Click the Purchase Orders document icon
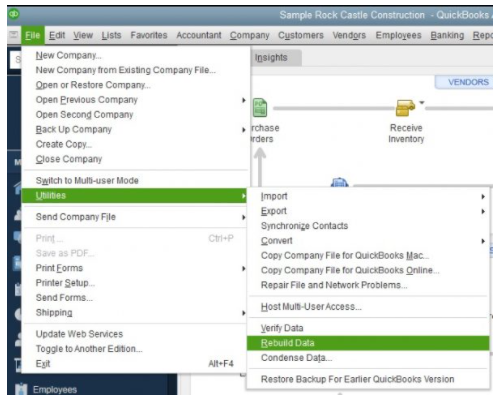 point(260,108)
